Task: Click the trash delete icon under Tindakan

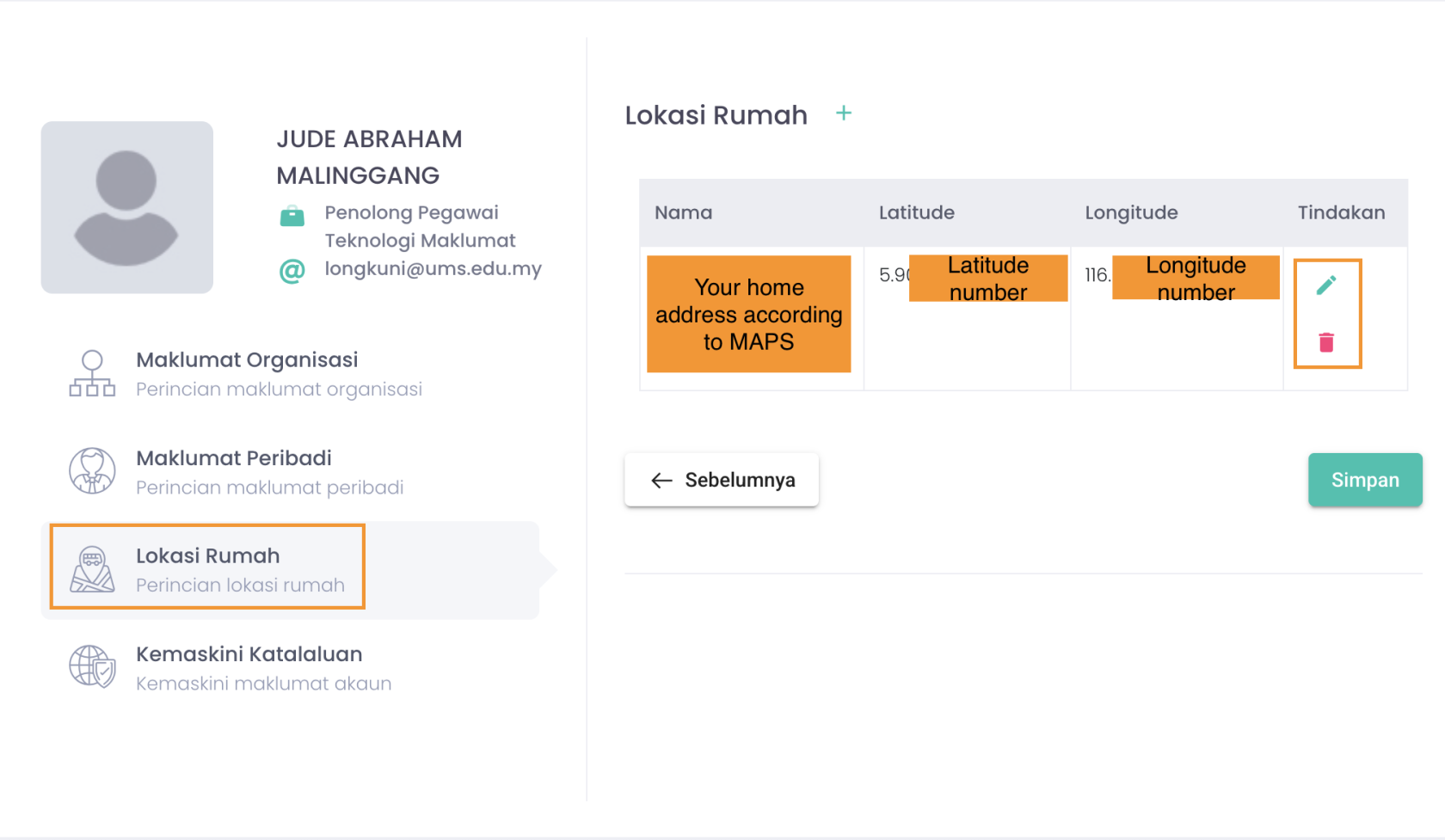Action: (1327, 340)
